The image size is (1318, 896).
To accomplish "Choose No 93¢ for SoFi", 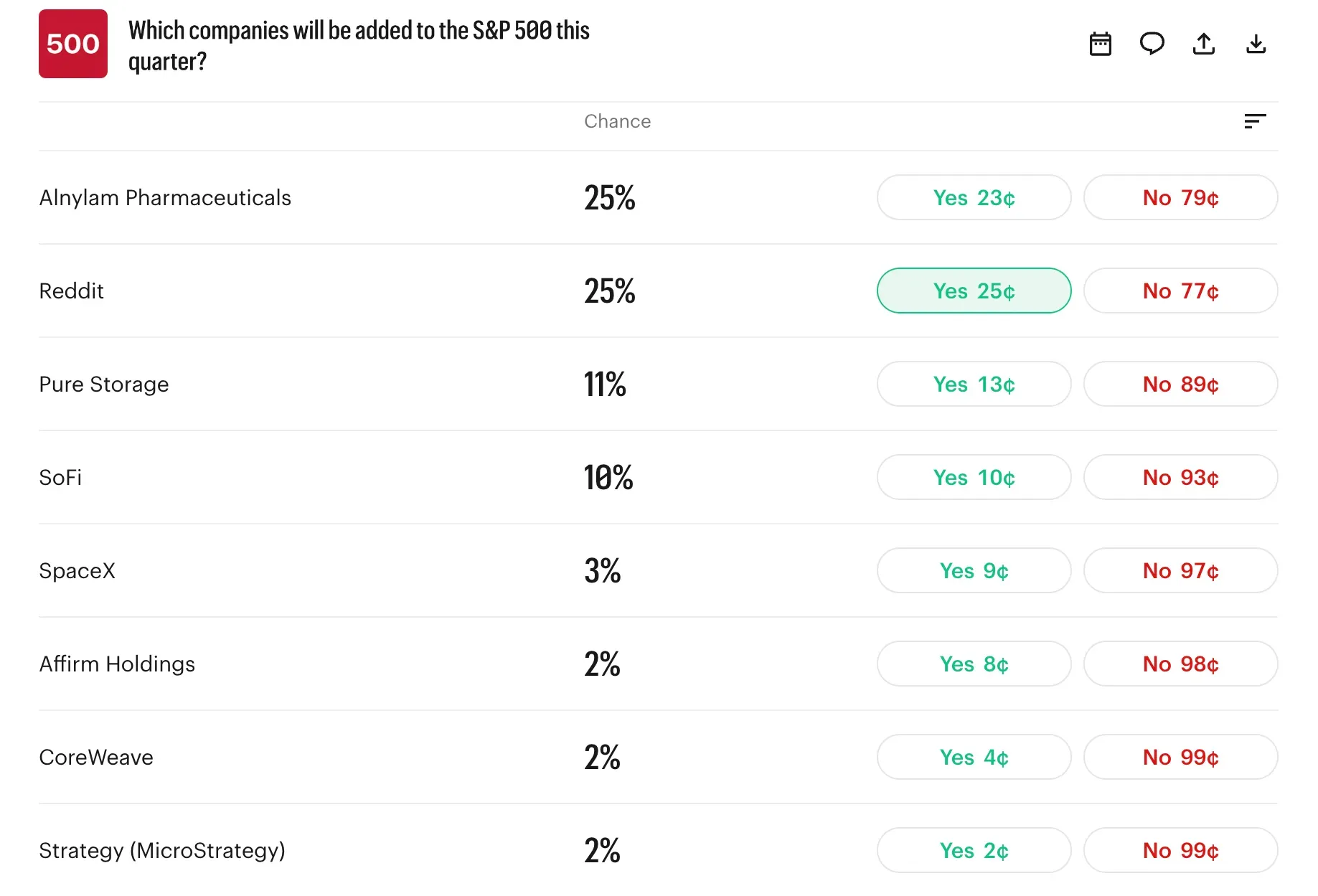I will click(1180, 477).
